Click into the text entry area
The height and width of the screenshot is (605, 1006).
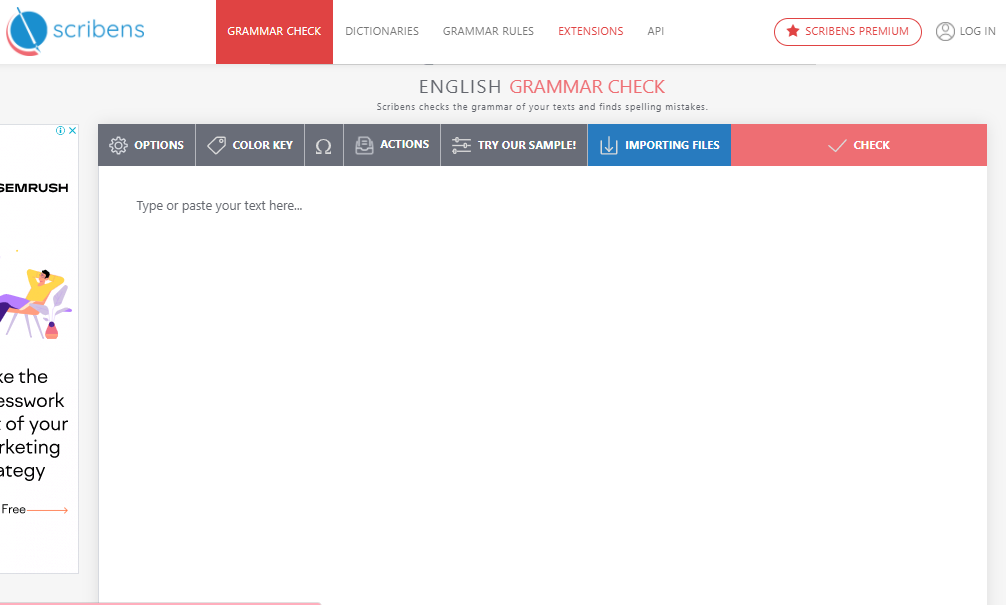pos(542,385)
